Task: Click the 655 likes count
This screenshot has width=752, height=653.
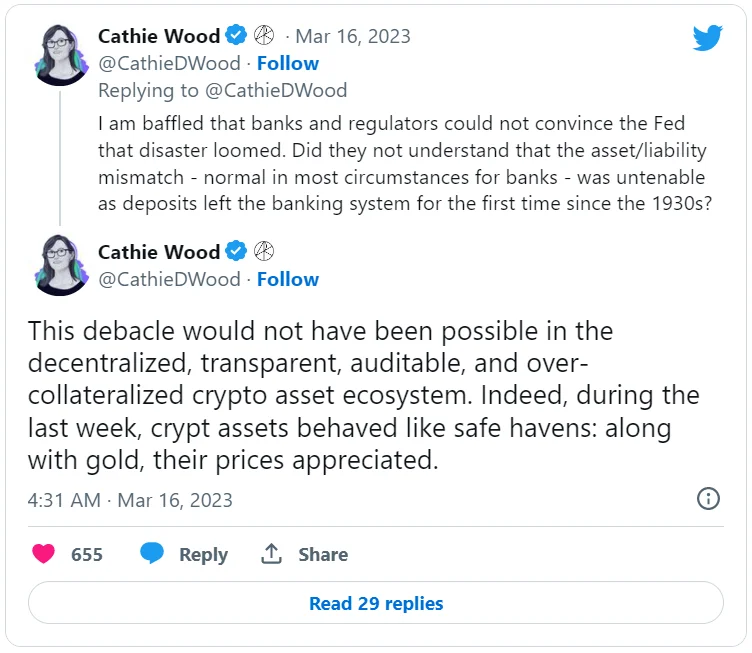Action: (x=87, y=555)
